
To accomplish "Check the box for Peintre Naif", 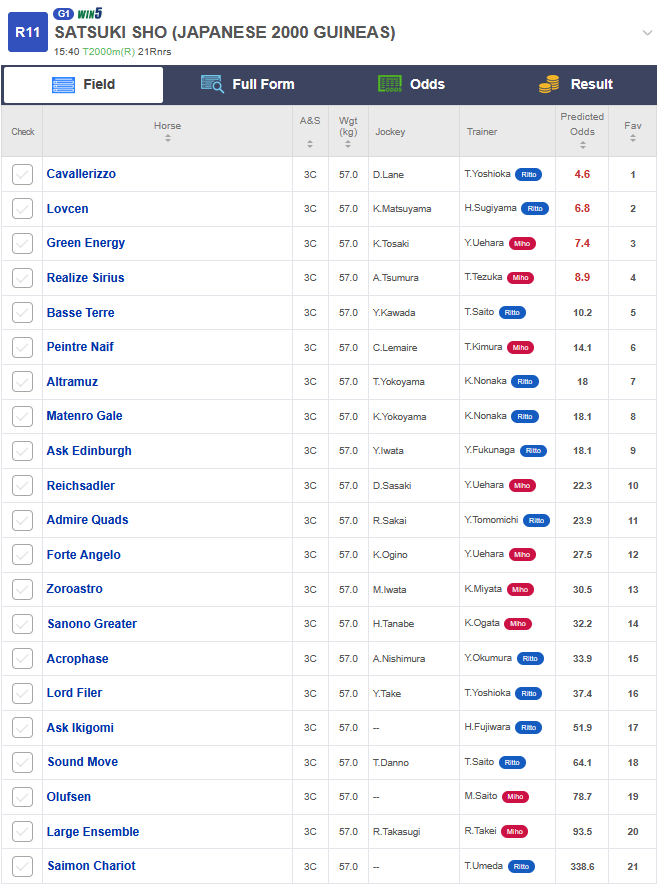I will click(22, 347).
